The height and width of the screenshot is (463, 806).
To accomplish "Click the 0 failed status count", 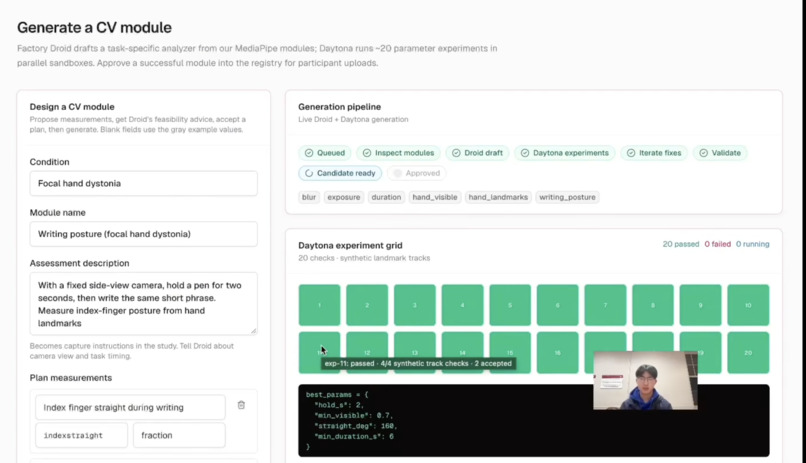I will (718, 244).
